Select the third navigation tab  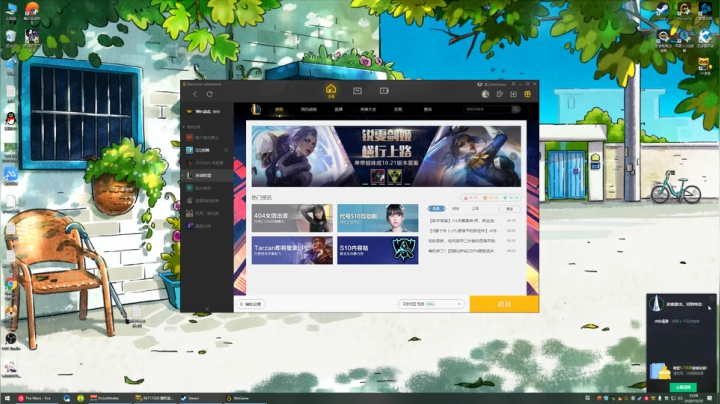(x=338, y=109)
